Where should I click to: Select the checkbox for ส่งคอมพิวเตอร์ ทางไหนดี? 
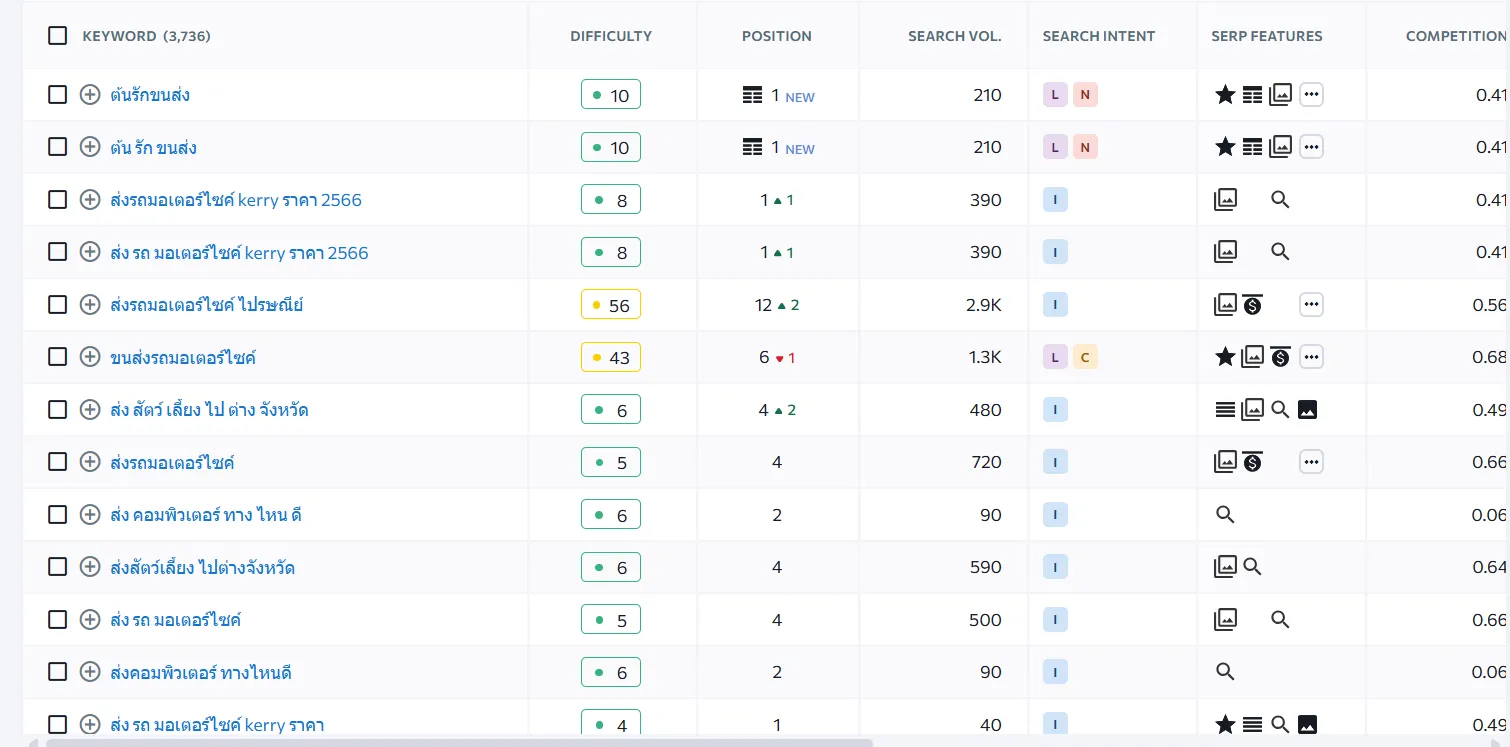pyautogui.click(x=58, y=672)
